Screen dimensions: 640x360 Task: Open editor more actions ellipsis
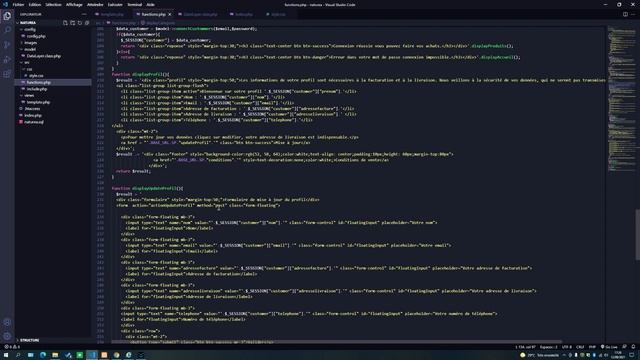click(x=633, y=14)
